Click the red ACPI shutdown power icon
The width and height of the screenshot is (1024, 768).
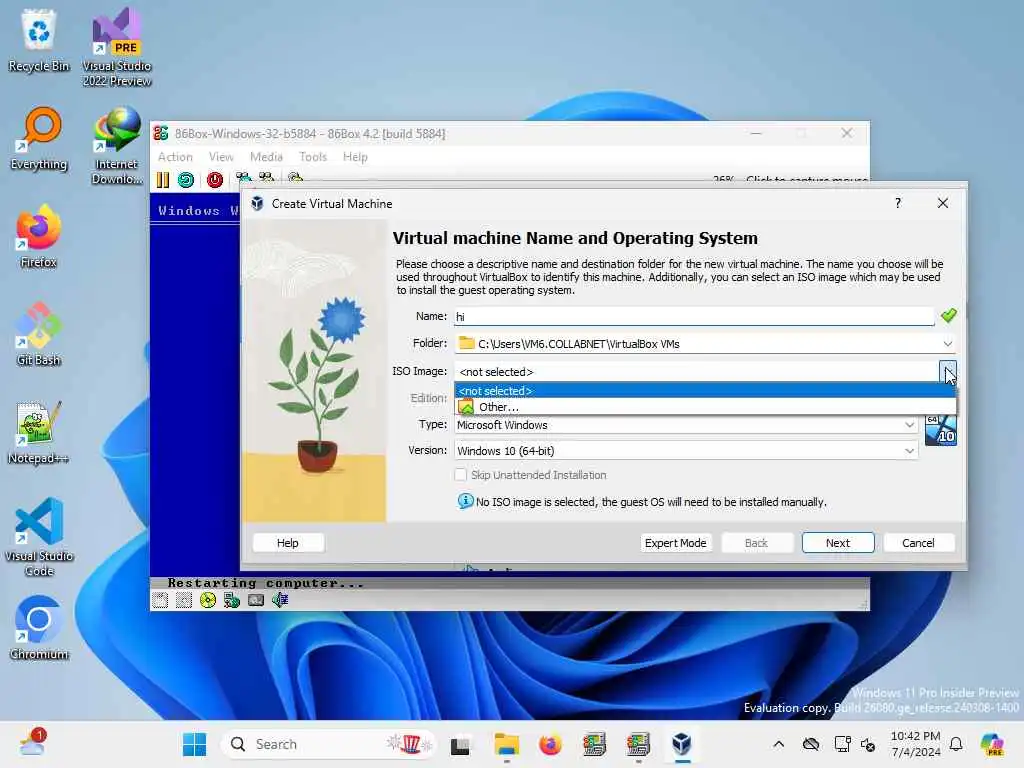215,180
